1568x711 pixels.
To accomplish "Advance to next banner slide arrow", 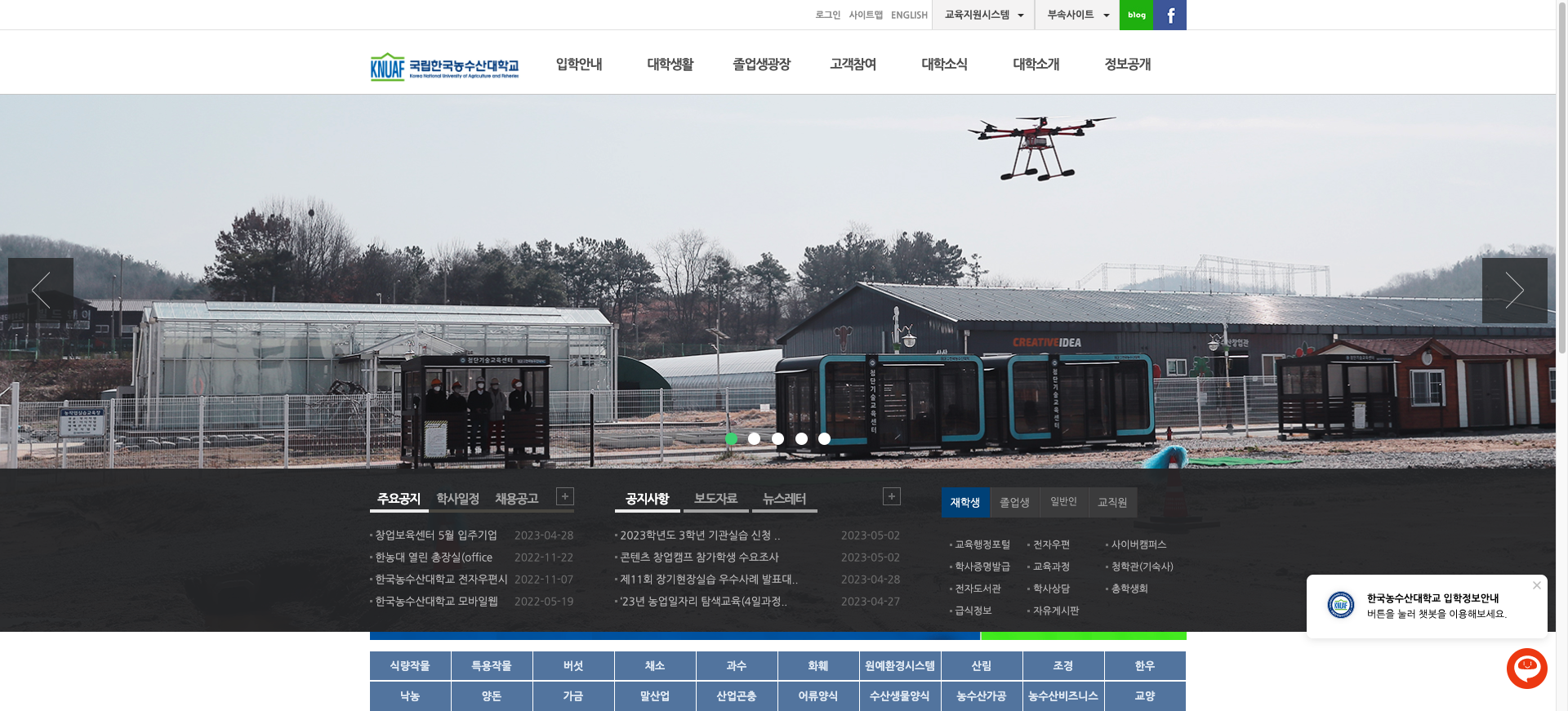I will point(1514,290).
